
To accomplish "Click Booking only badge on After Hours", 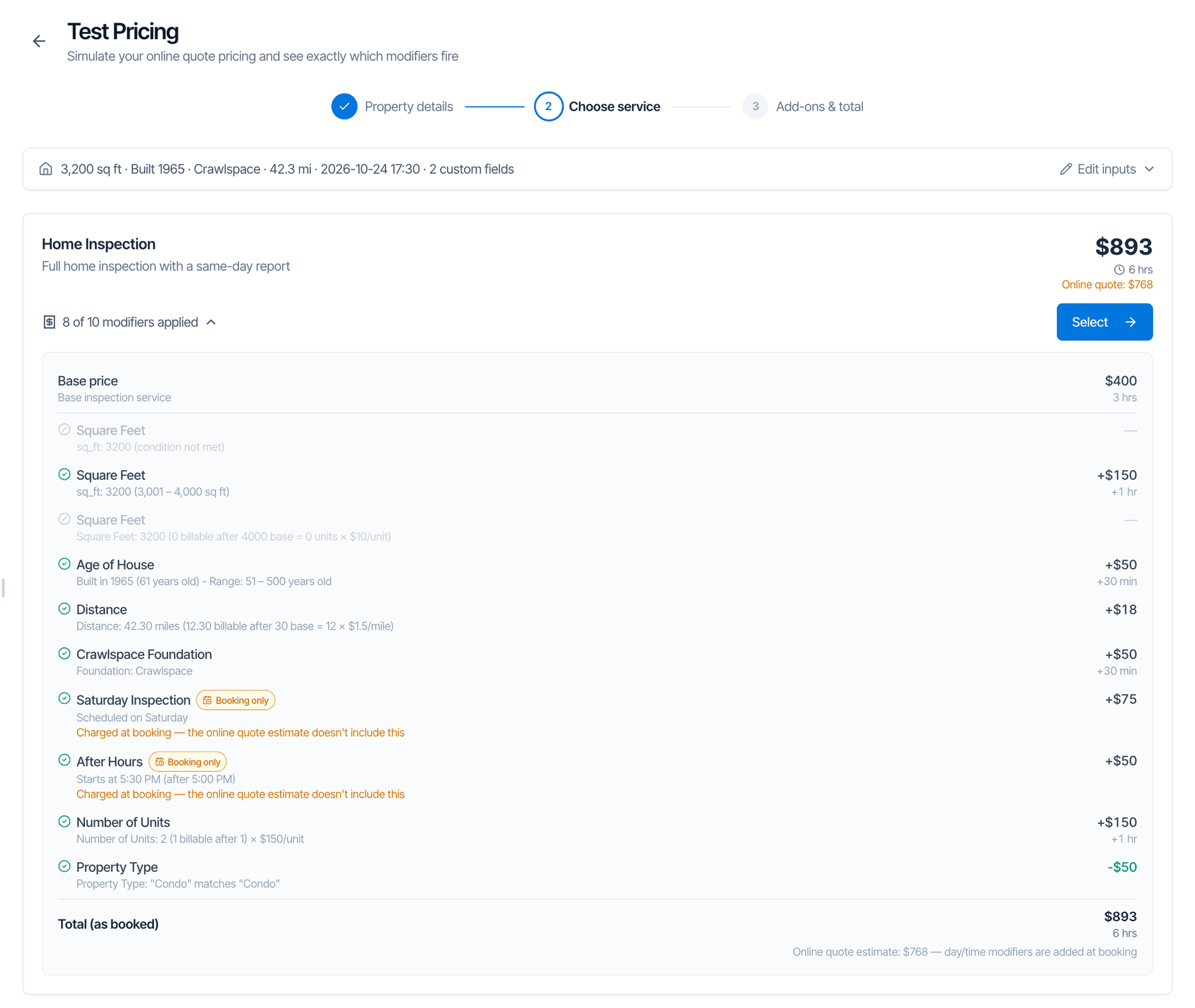I will [187, 762].
